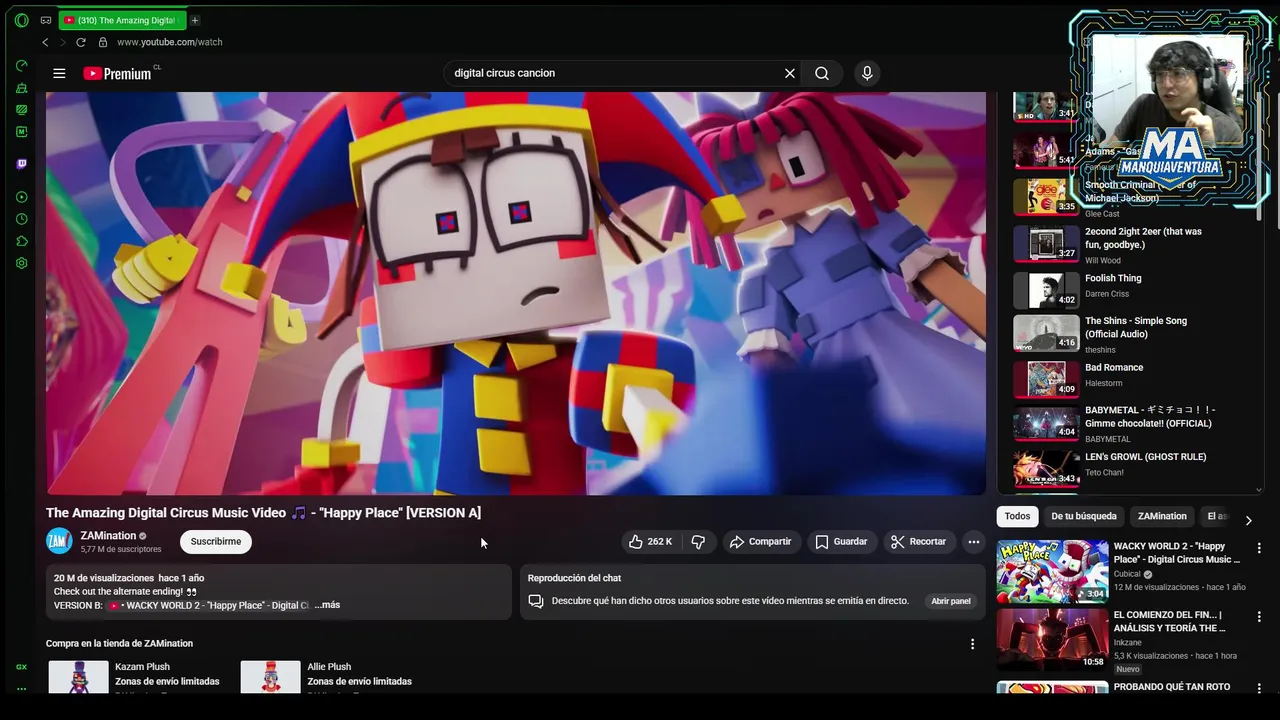Start voice search with microphone

coord(867,73)
